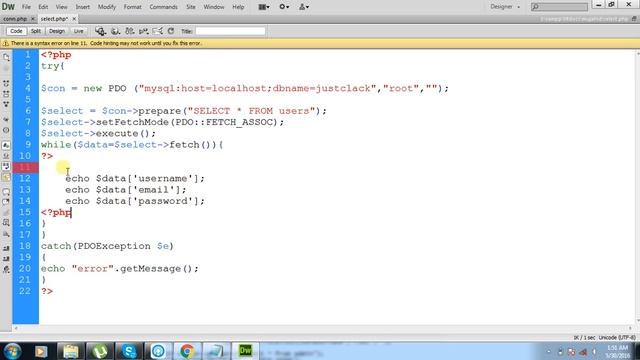Open the Windows Start menu
640x360 pixels.
coord(13,351)
